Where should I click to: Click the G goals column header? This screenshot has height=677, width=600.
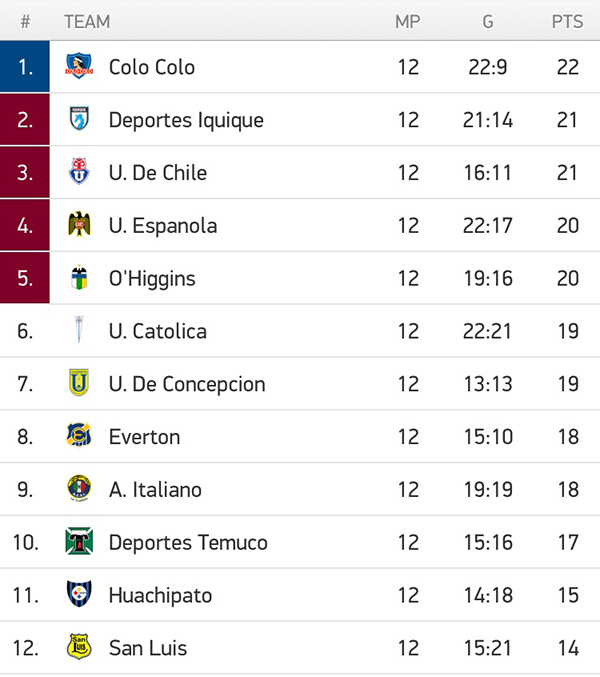[488, 22]
